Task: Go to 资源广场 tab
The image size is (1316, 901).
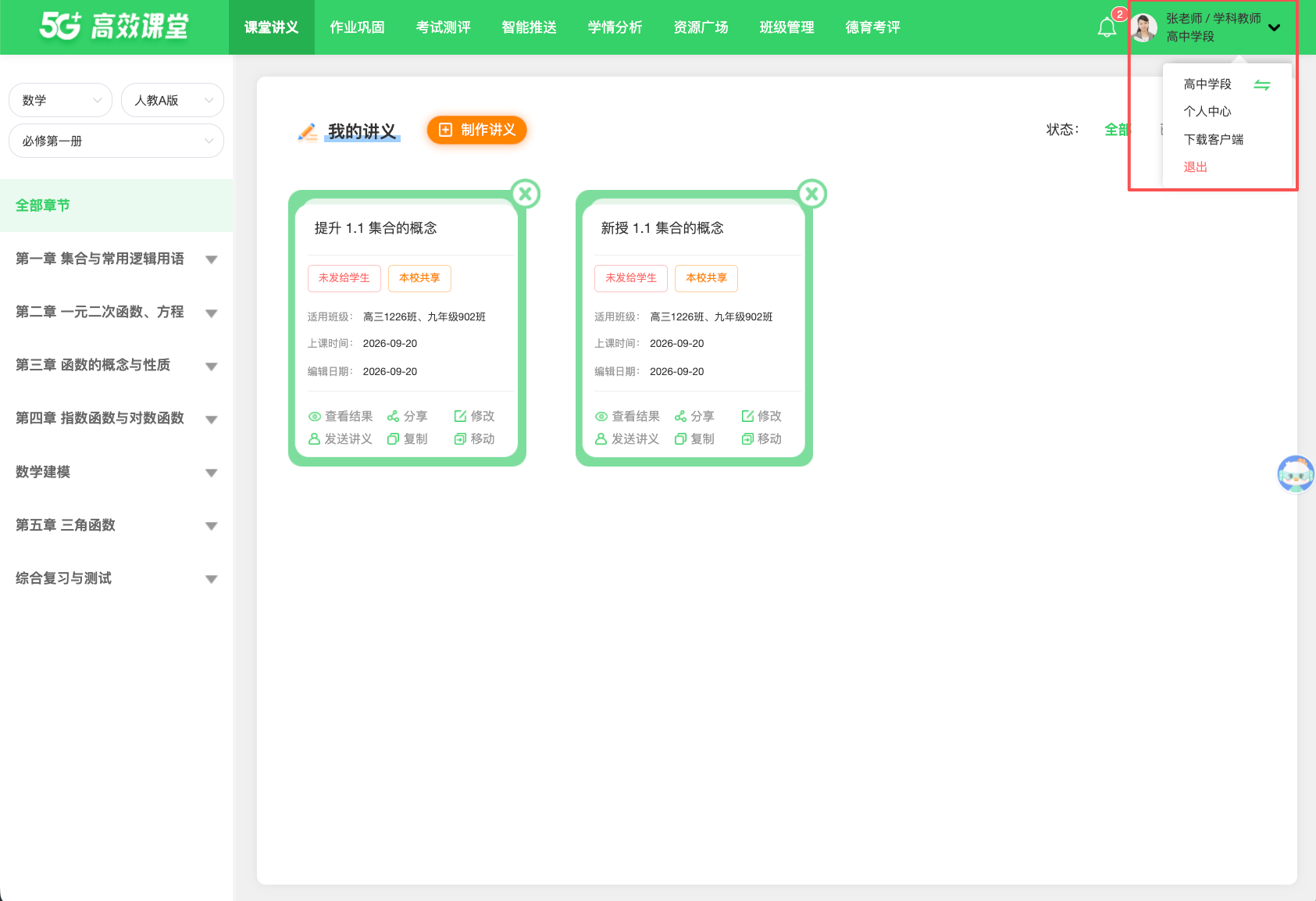Action: [x=701, y=27]
